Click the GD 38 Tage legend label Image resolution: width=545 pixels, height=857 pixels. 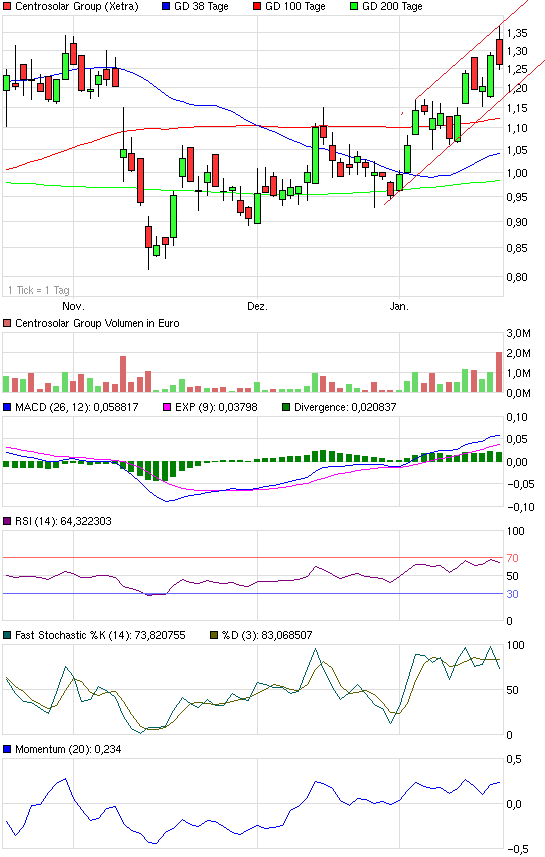[201, 7]
